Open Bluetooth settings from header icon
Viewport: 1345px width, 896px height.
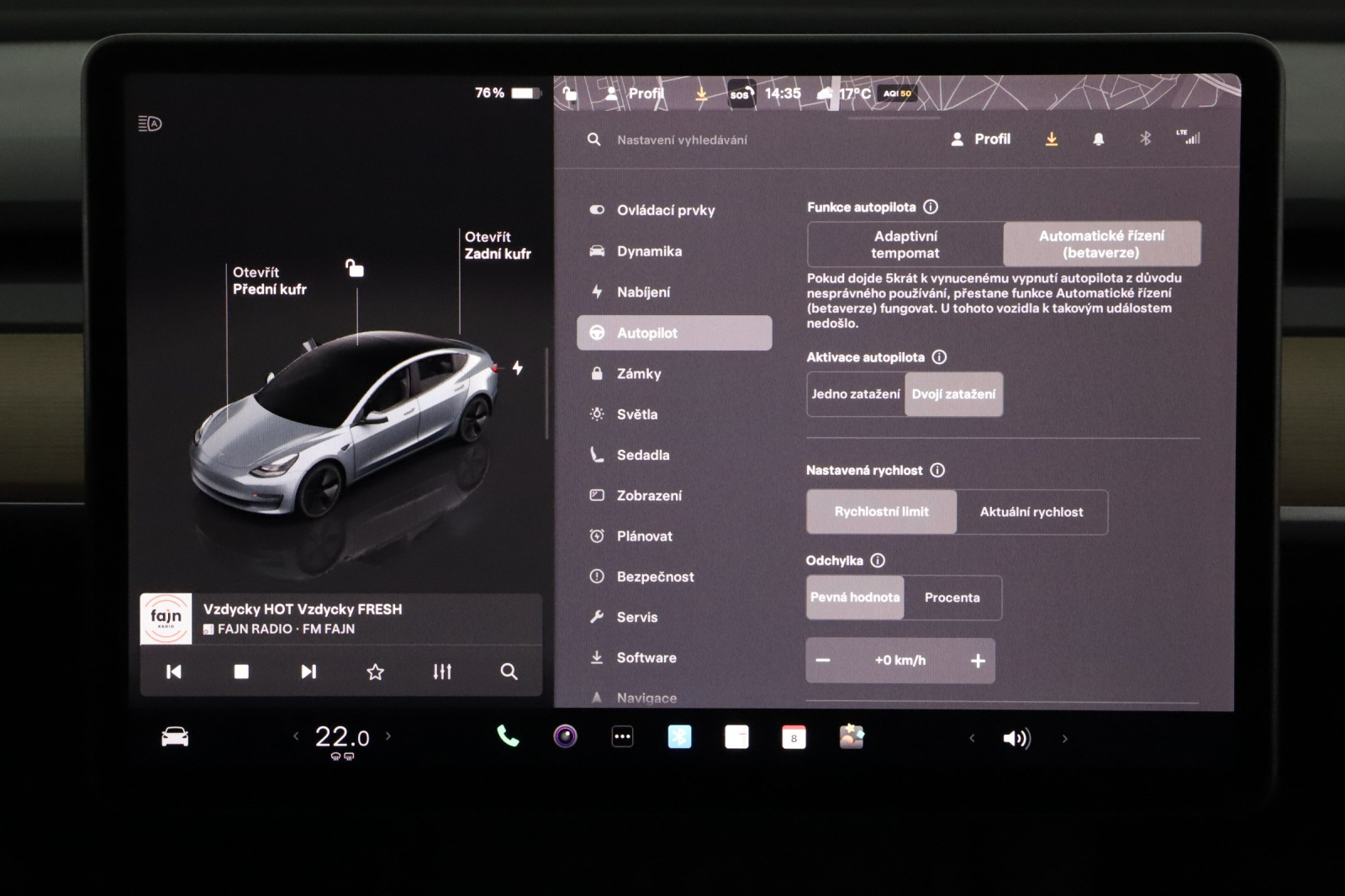[x=1145, y=139]
